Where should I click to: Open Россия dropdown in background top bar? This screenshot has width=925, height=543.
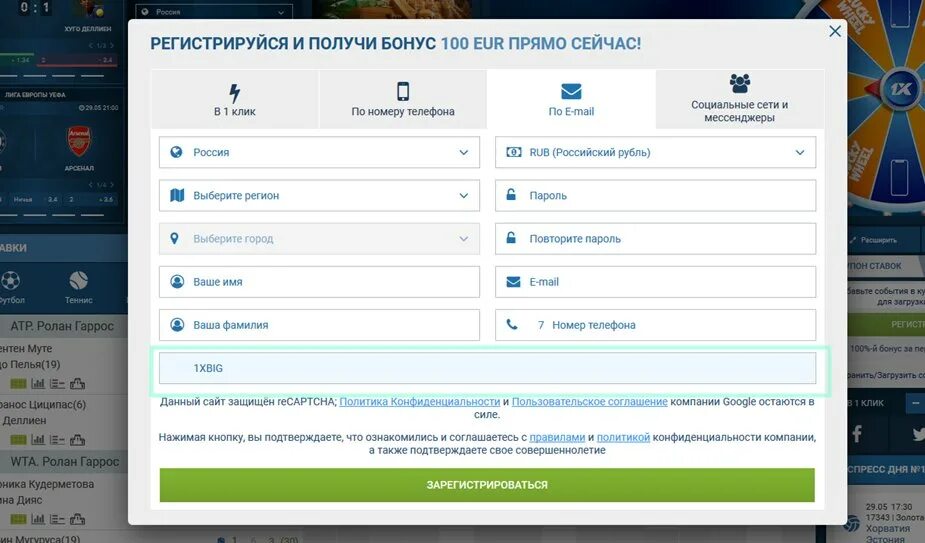click(214, 12)
